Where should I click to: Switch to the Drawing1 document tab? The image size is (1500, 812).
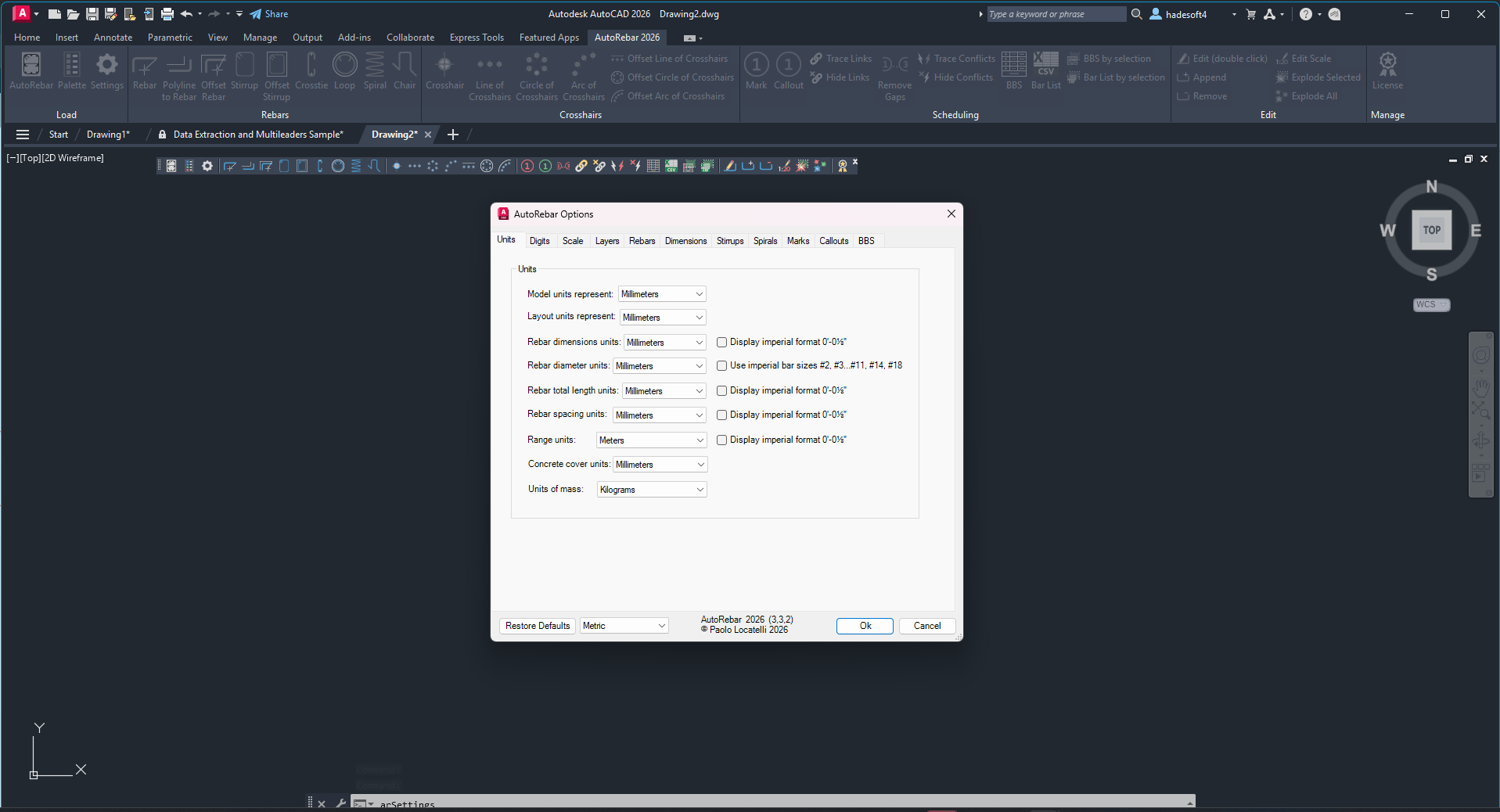(108, 135)
